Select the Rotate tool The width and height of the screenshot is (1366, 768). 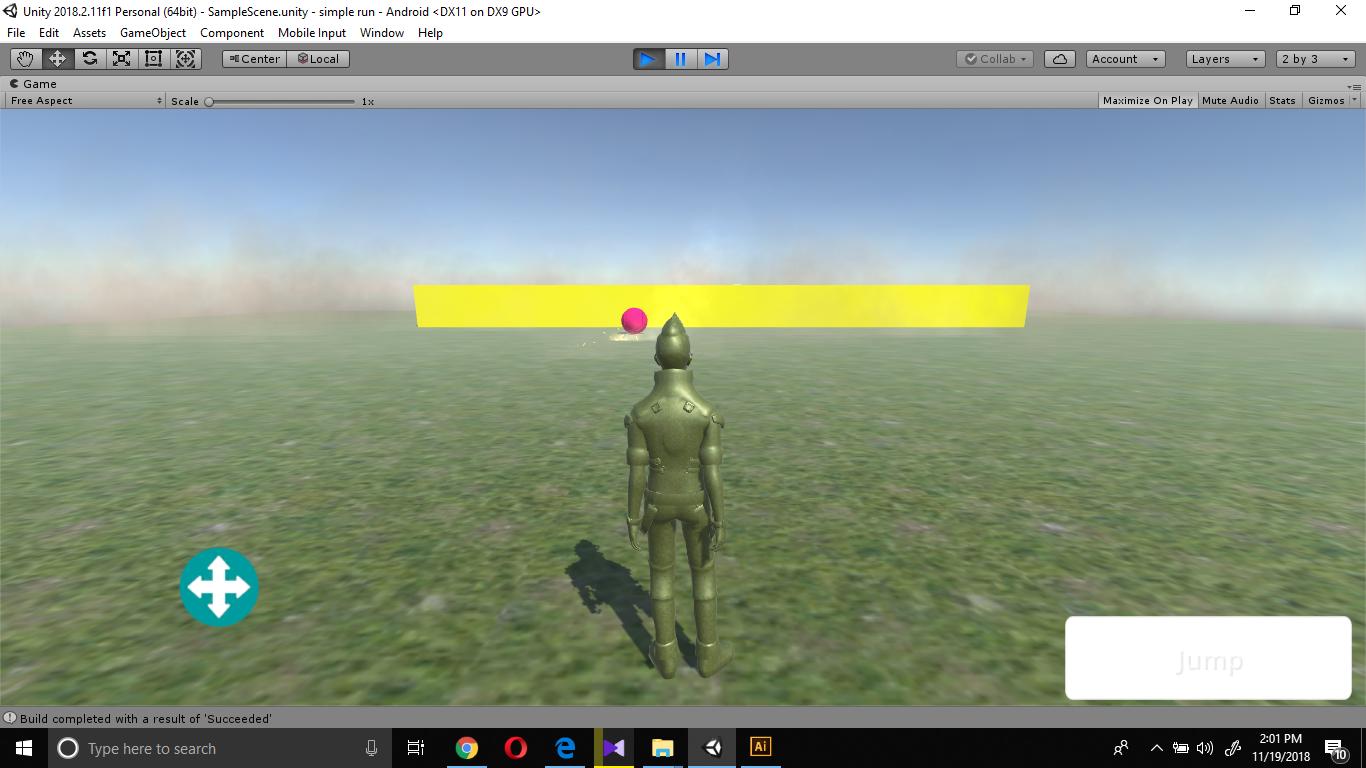[89, 59]
